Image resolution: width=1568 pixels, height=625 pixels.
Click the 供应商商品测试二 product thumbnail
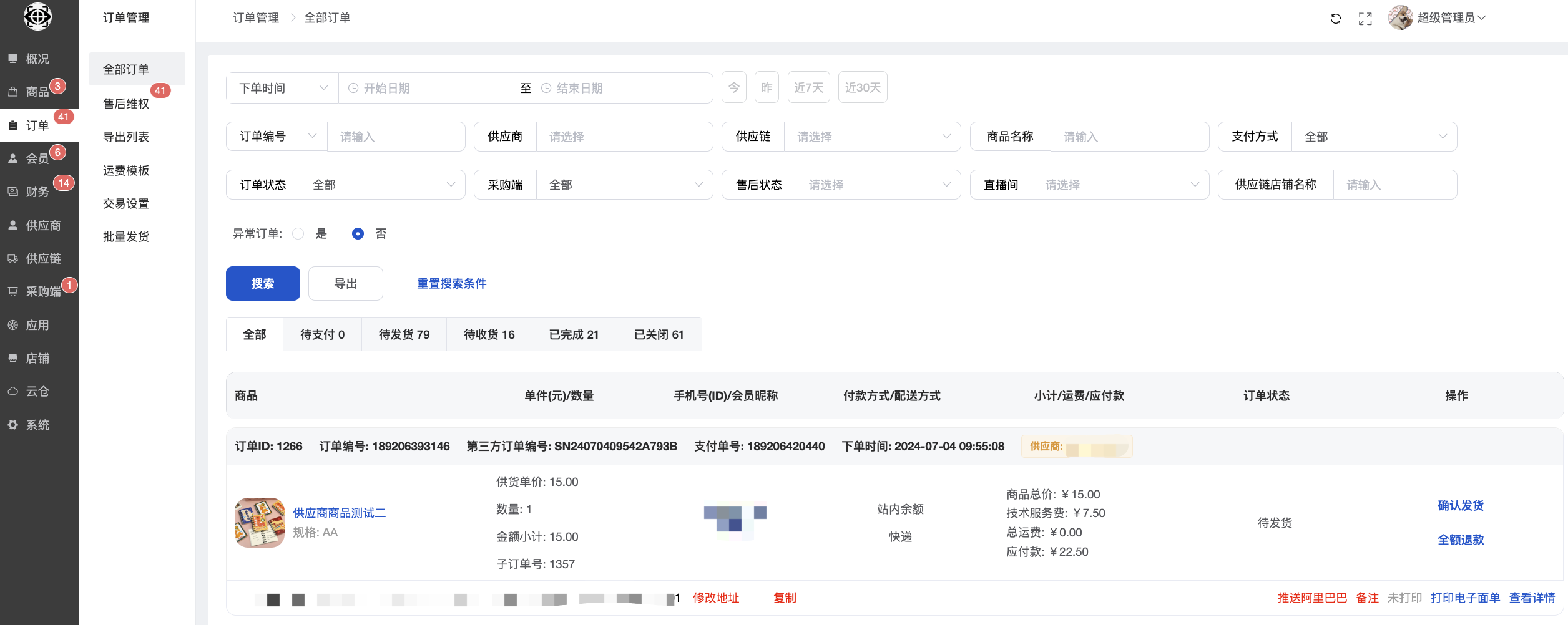(260, 523)
